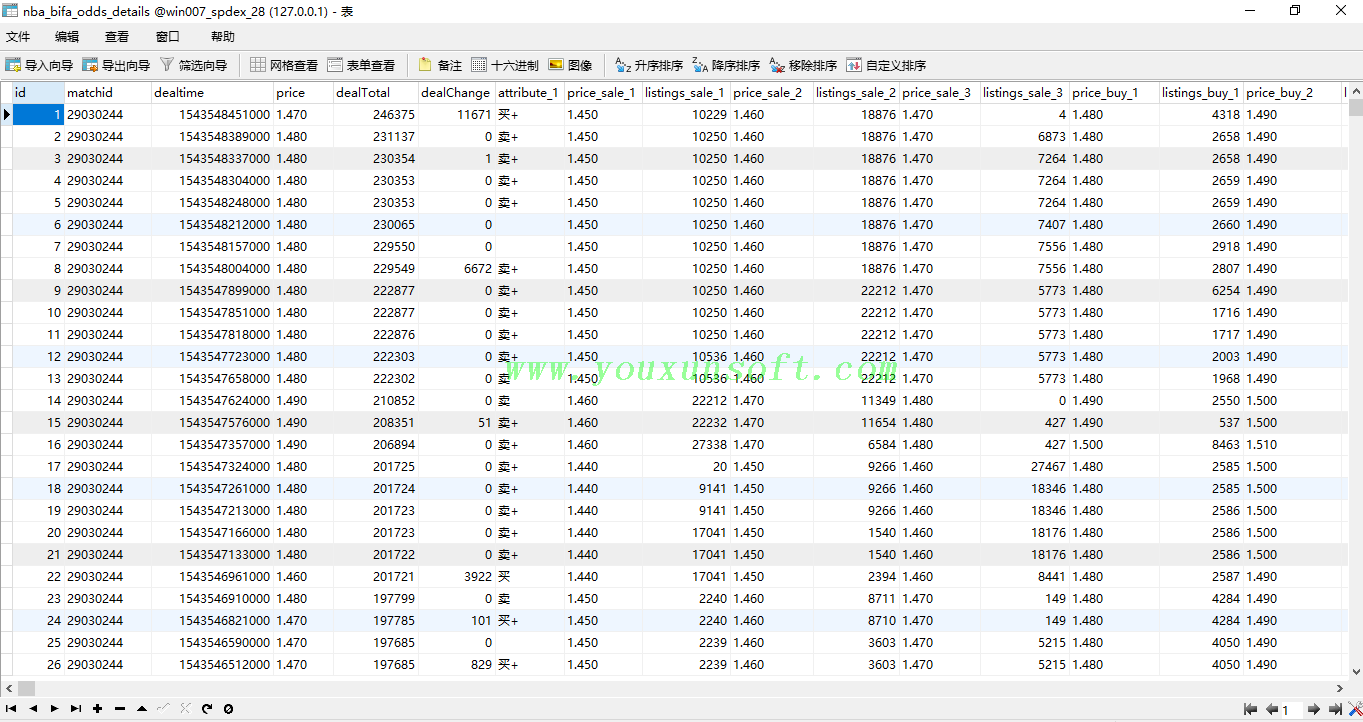Open the Export Wizard (导出向导) tool
This screenshot has height=722, width=1363.
pos(116,65)
